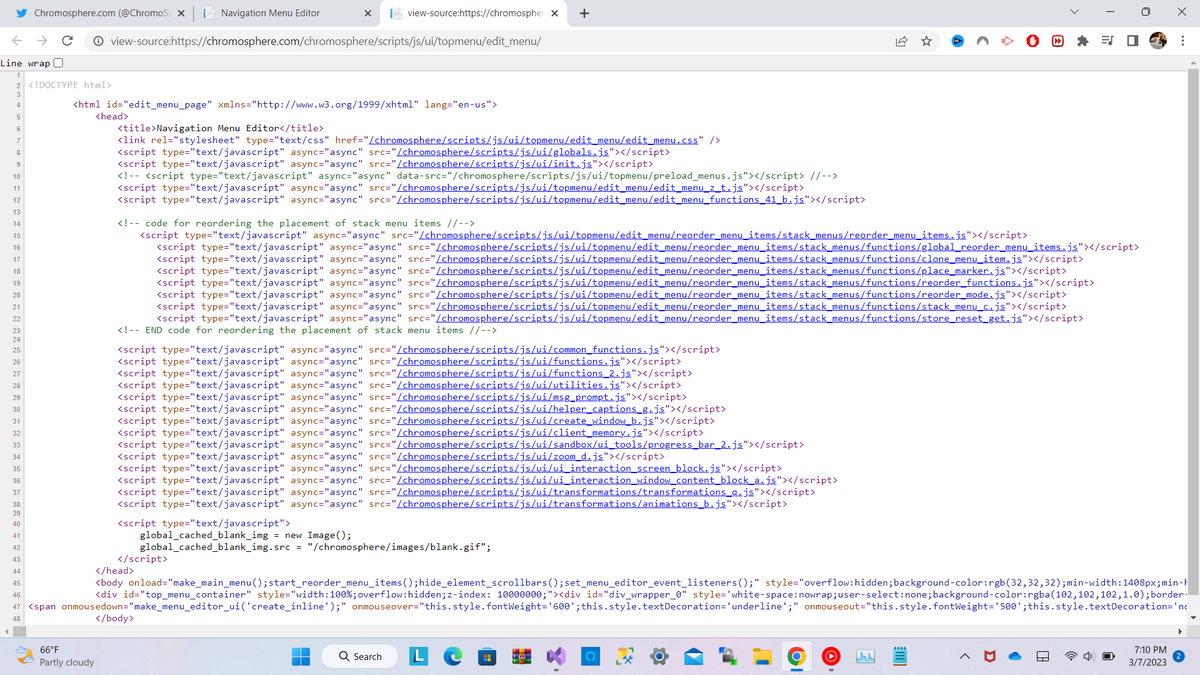Open the animations_b.js link

(x=560, y=505)
